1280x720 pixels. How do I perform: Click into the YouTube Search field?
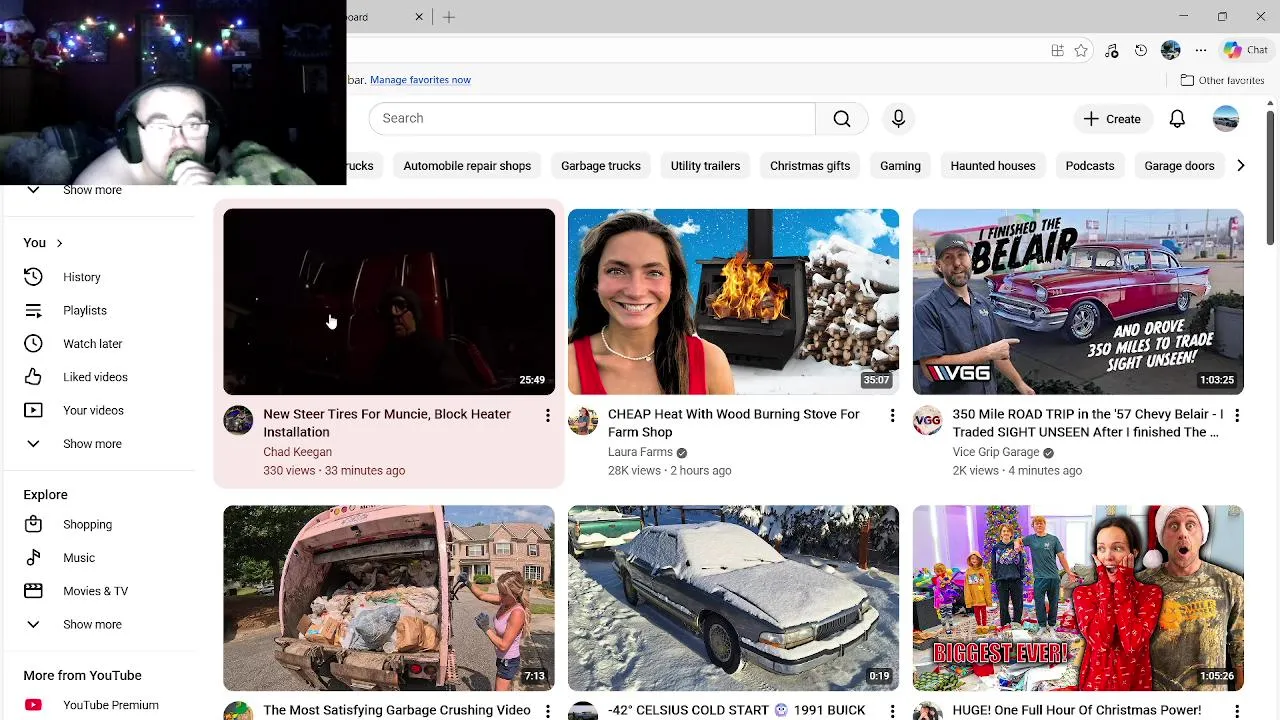(592, 118)
